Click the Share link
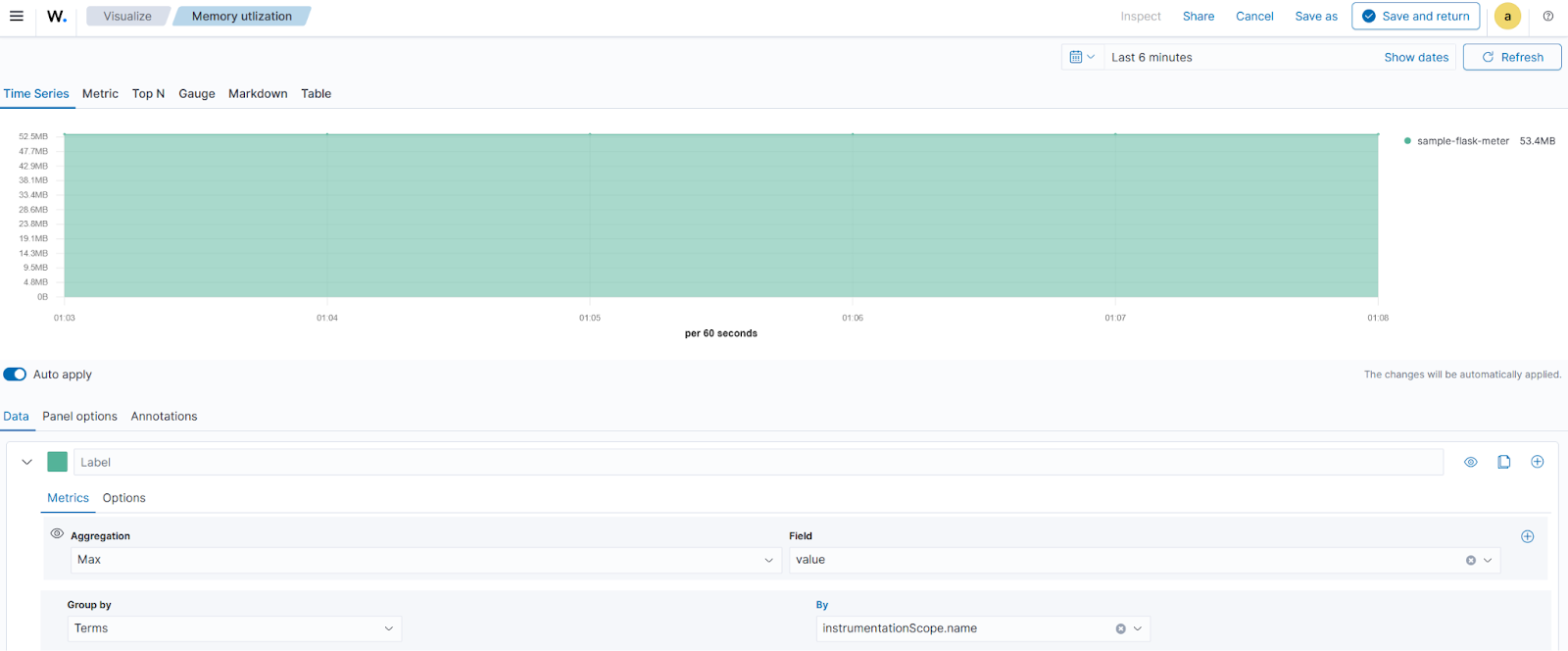Screen dimensions: 1568x651 (x=1199, y=17)
